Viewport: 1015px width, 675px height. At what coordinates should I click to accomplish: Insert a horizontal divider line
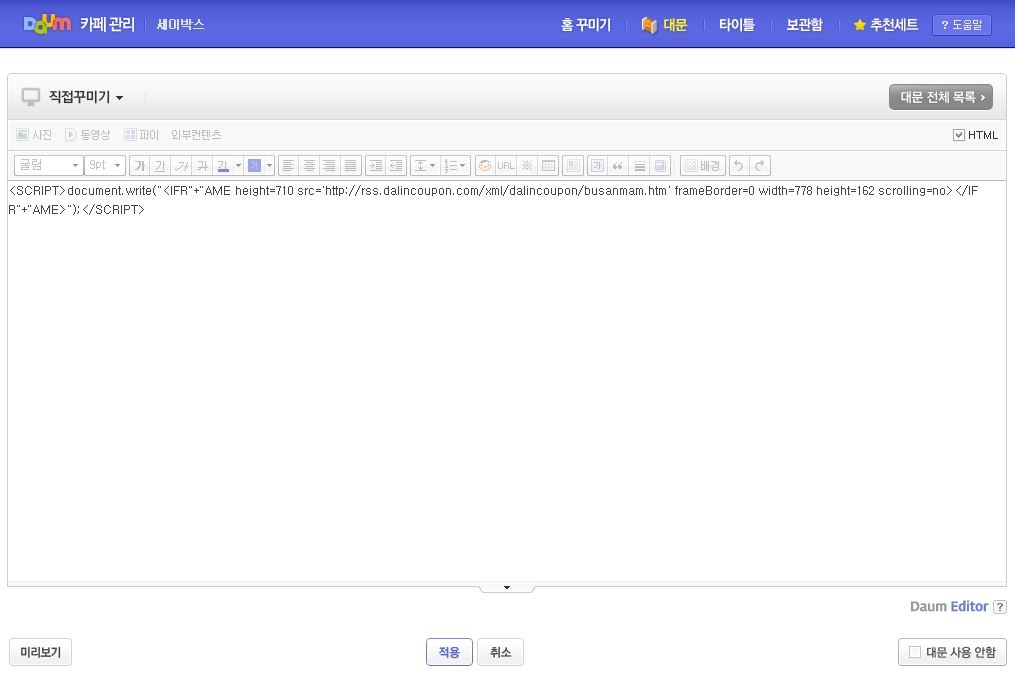640,166
